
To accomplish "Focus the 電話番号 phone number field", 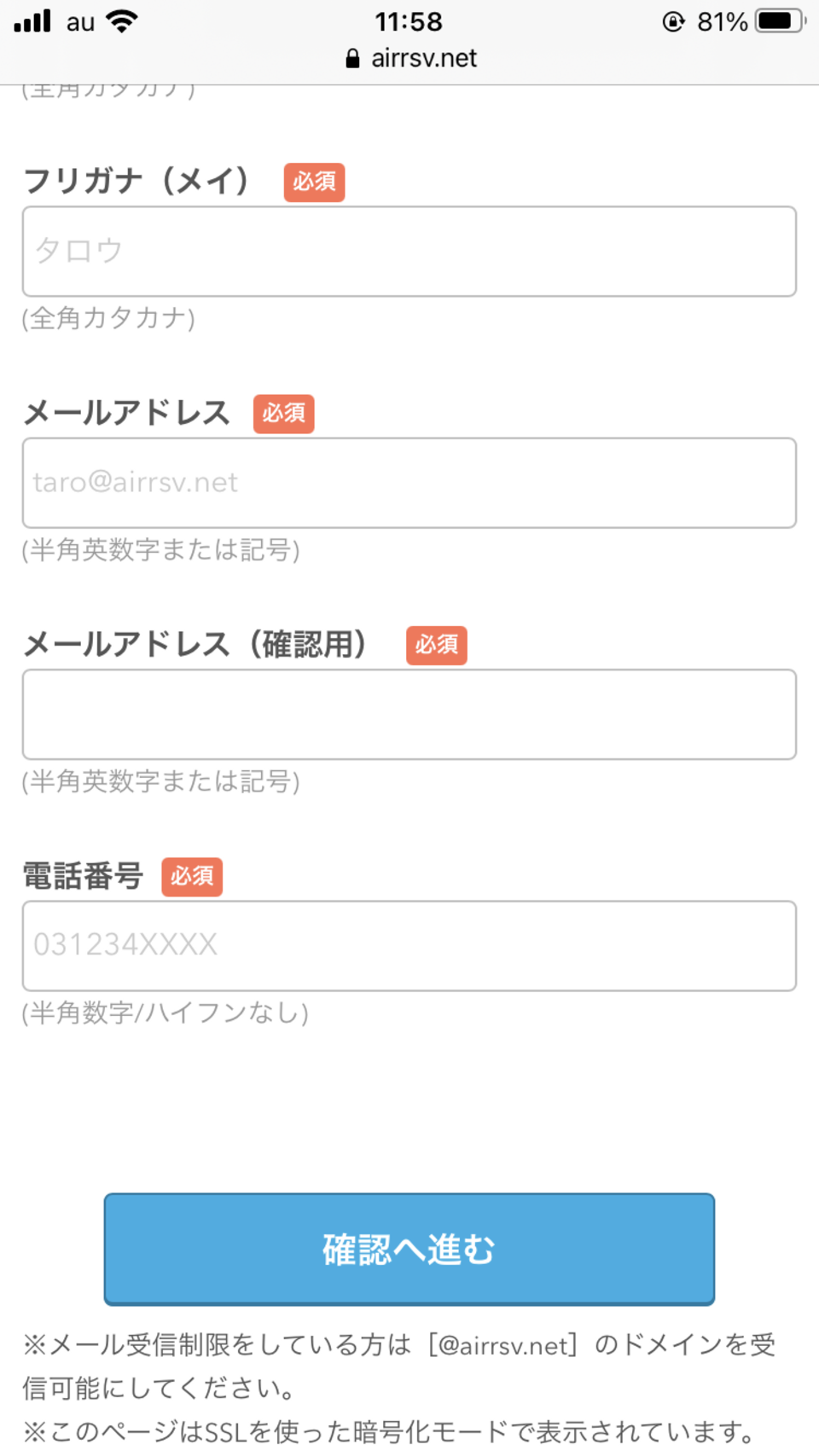I will click(x=409, y=946).
